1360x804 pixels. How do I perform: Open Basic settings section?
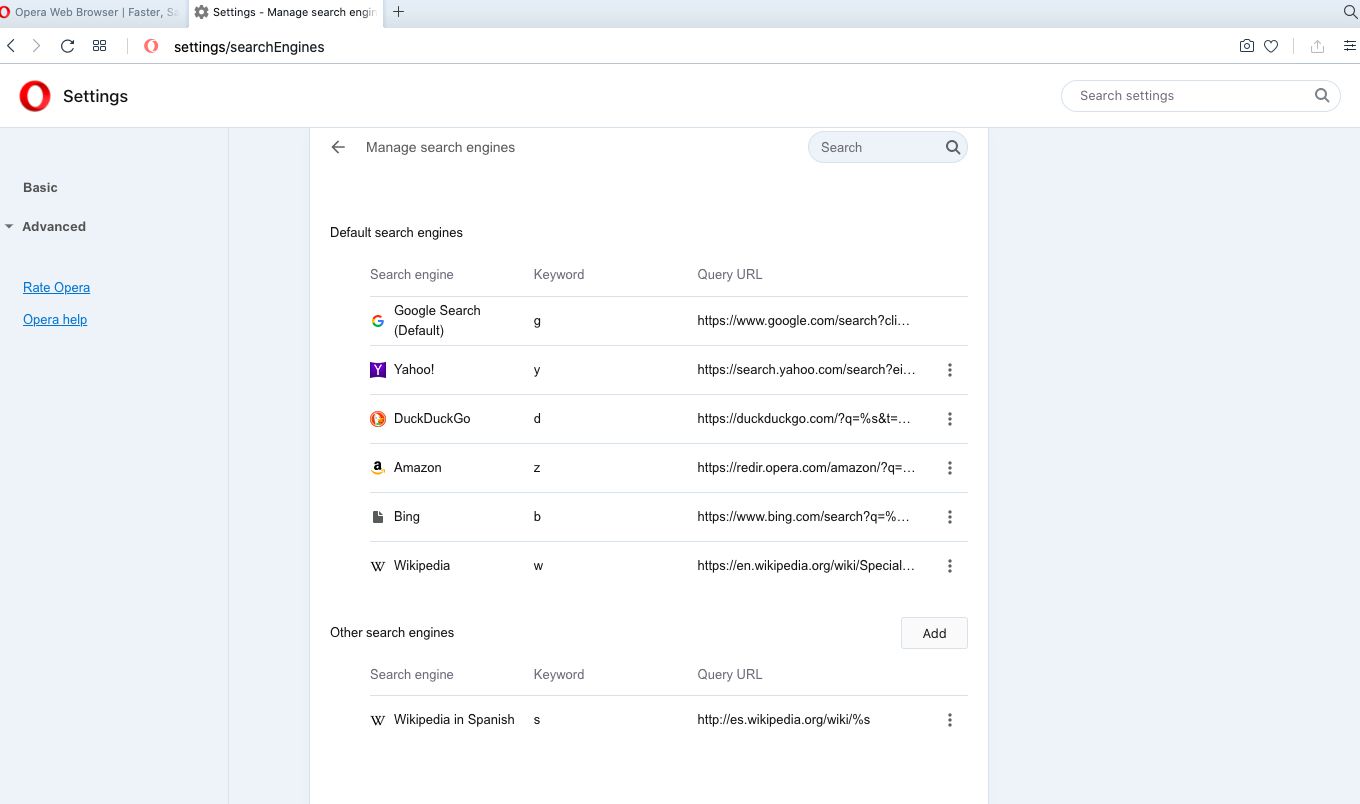point(40,188)
